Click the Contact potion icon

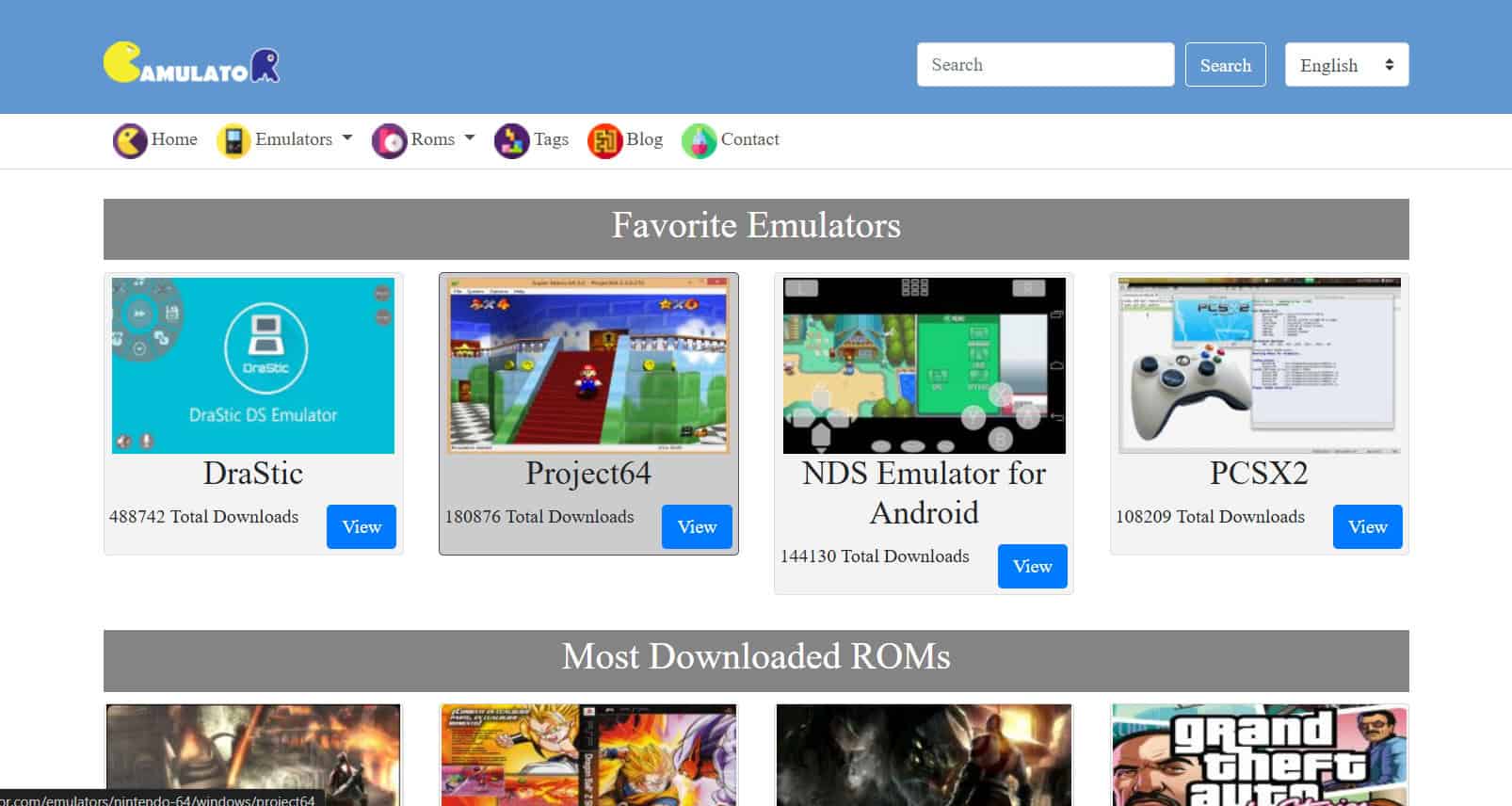pos(699,140)
